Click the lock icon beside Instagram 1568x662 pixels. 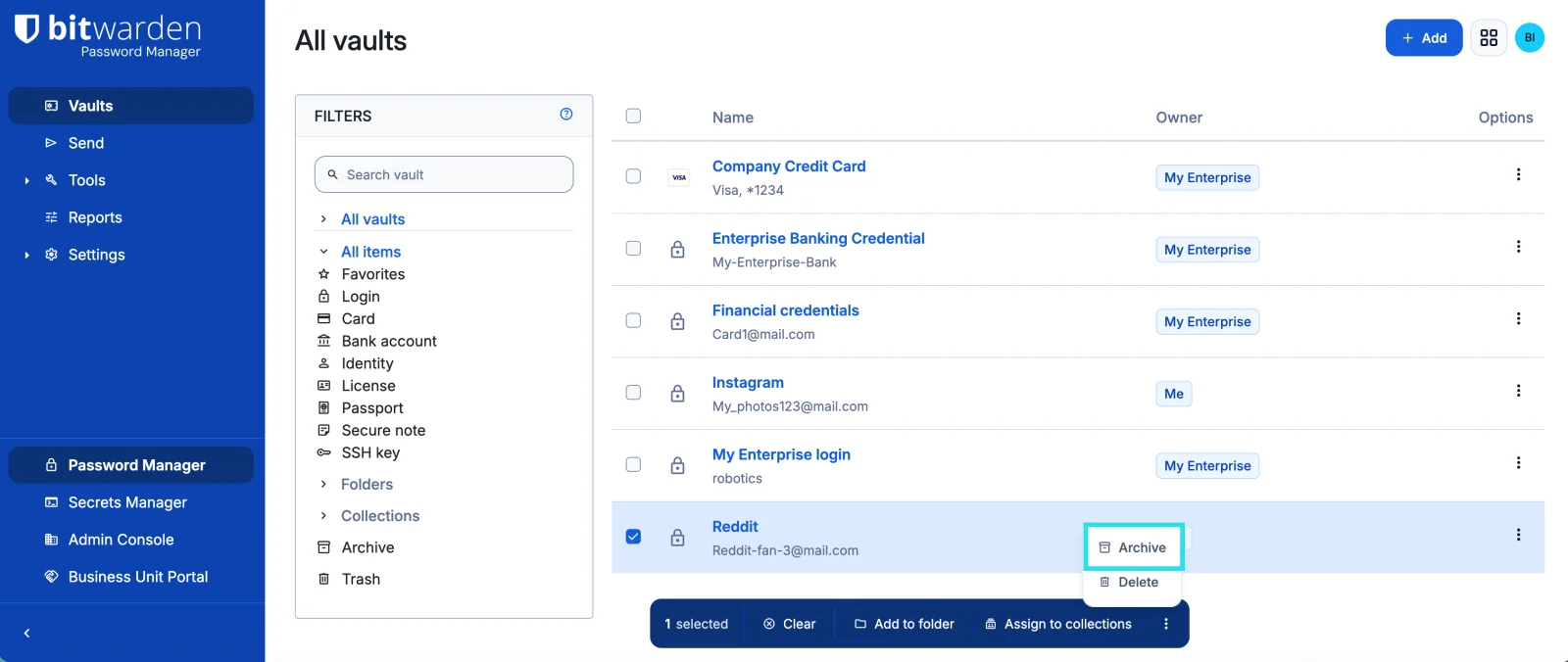(677, 394)
